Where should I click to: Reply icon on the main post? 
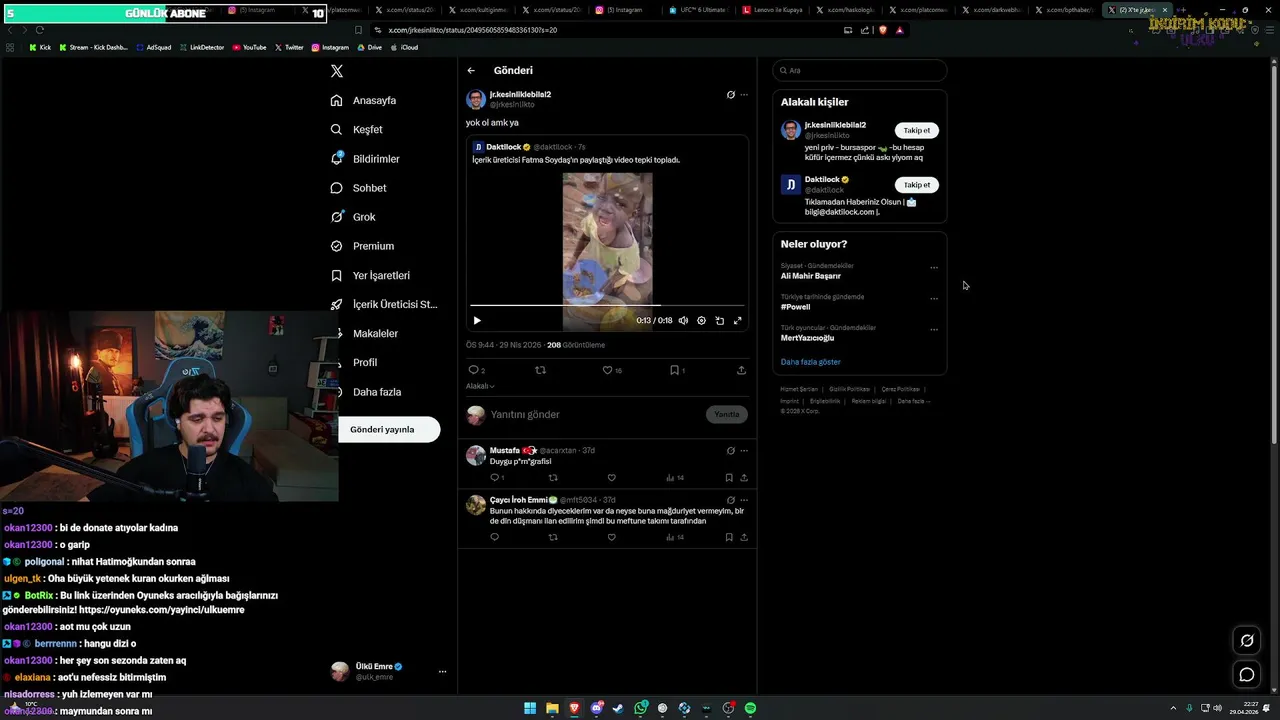coord(474,370)
